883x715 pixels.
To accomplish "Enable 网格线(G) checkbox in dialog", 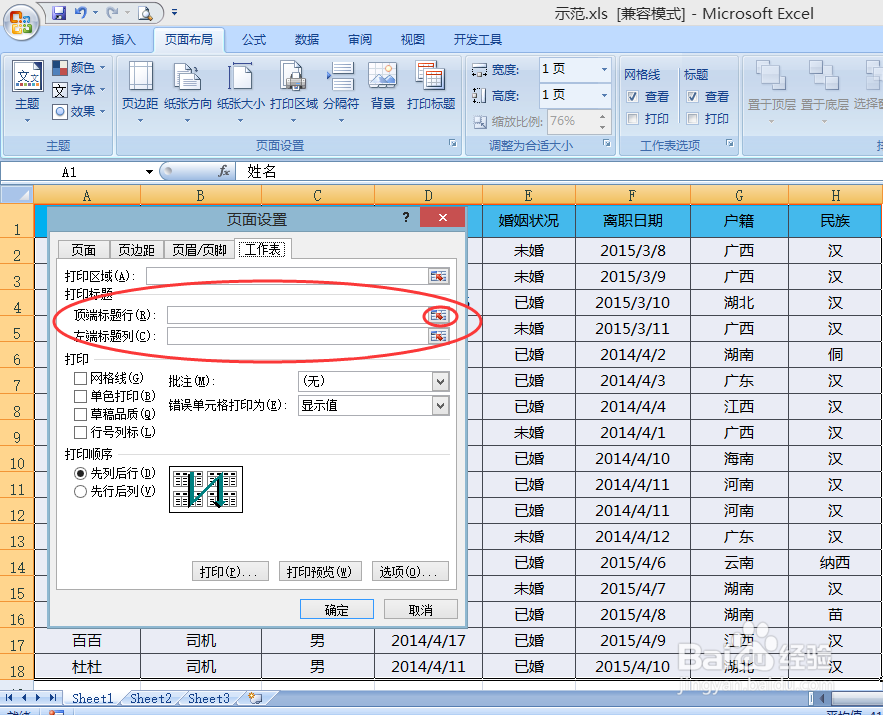I will coord(81,378).
